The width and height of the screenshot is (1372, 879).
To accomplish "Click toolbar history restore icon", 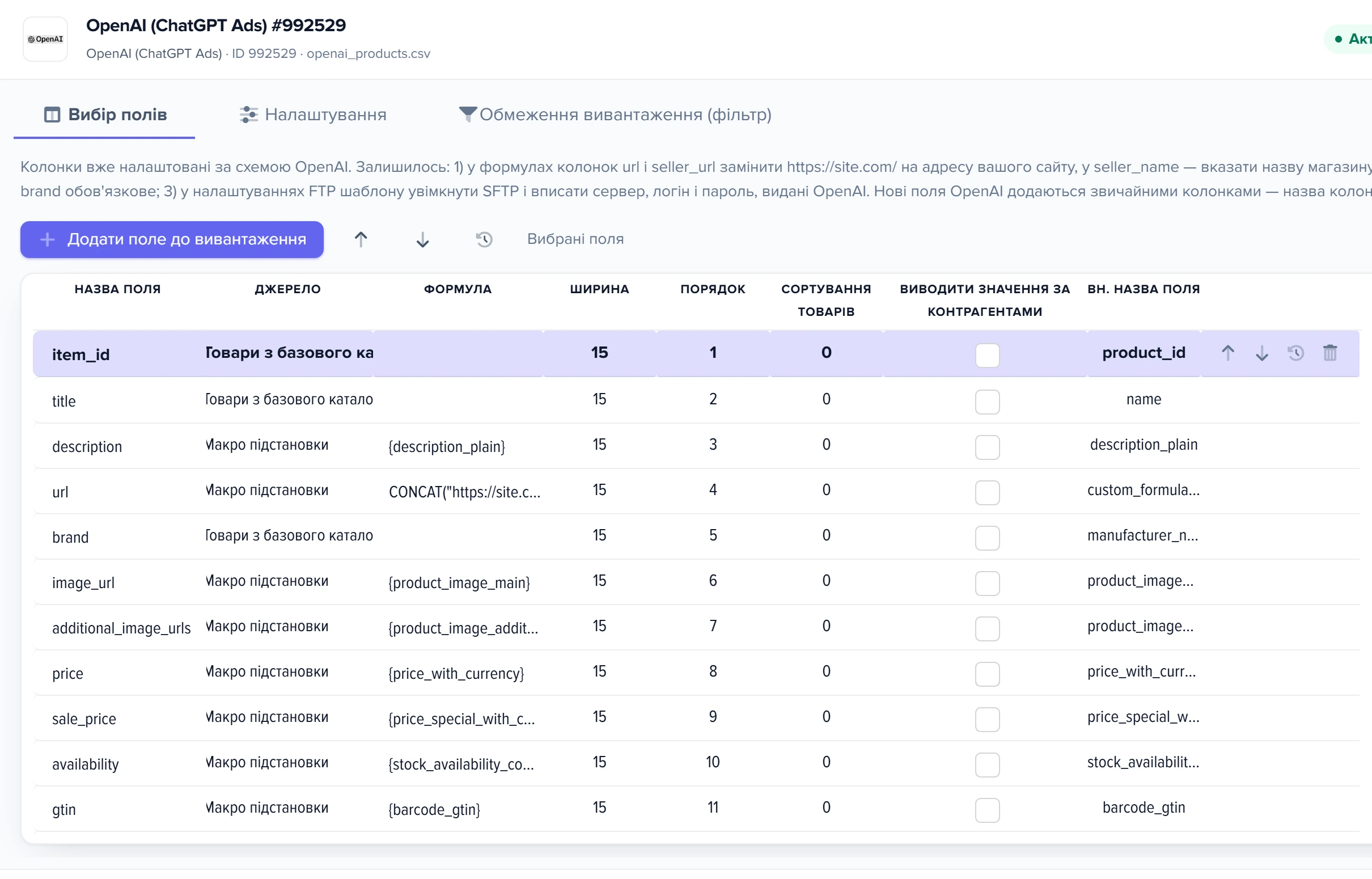I will click(484, 239).
